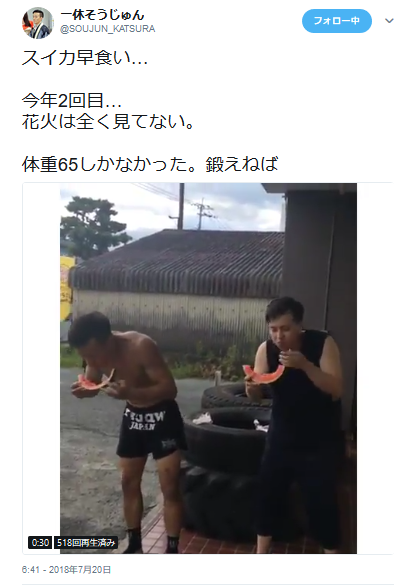Click the 518回再生済み view count label
The width and height of the screenshot is (408, 585).
86,542
